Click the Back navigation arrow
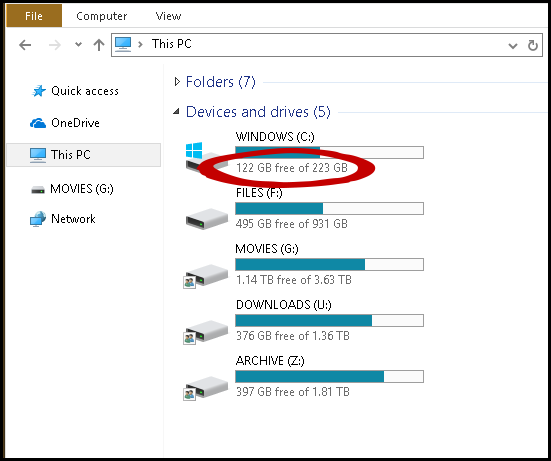Viewport: 551px width, 461px height. click(x=25, y=45)
